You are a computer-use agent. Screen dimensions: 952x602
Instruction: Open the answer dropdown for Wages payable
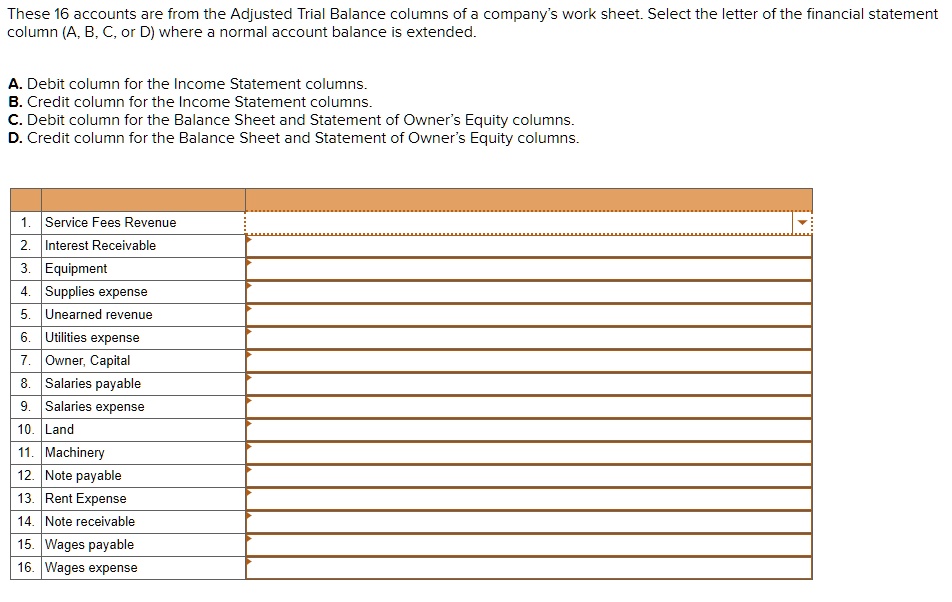tap(528, 544)
